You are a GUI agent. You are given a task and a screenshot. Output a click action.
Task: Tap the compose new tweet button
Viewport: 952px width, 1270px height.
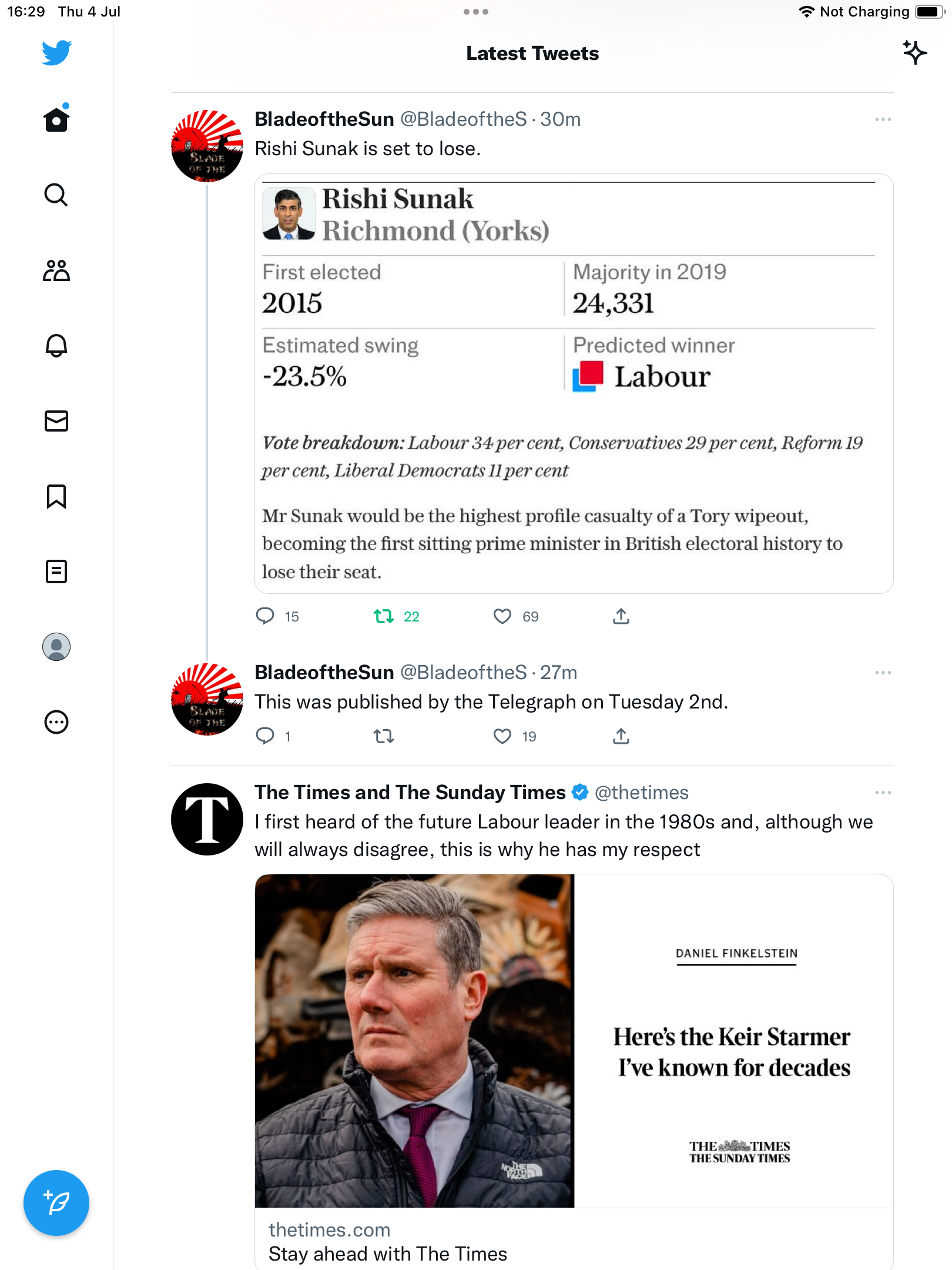pos(56,1203)
